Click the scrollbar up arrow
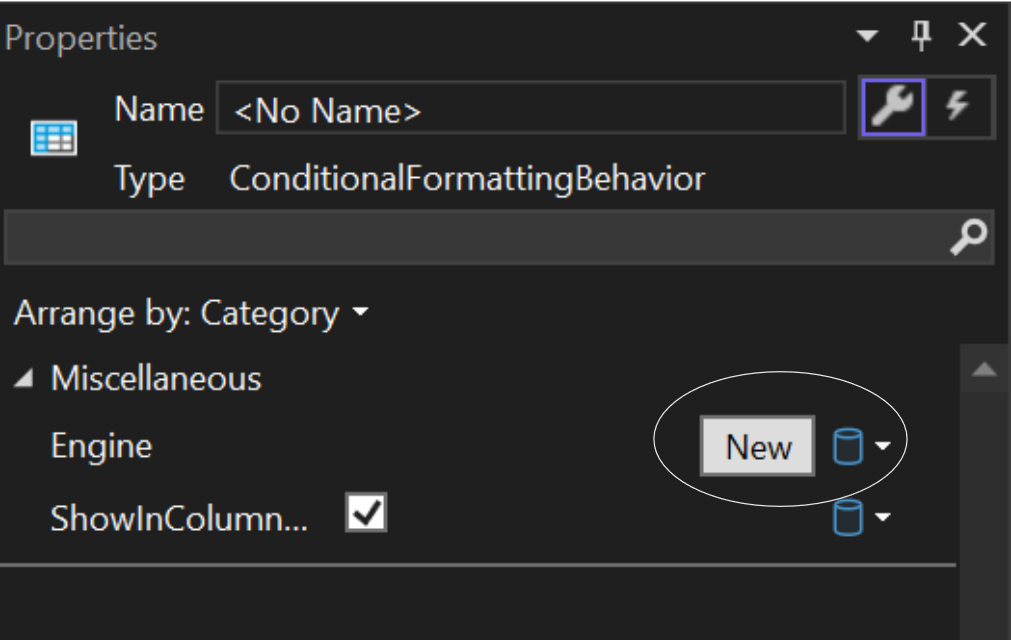 [984, 370]
